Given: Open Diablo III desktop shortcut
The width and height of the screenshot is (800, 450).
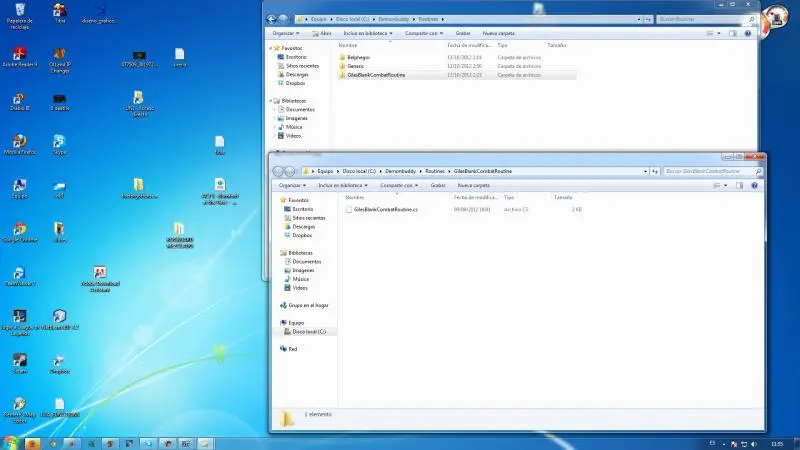Looking at the screenshot, I should pyautogui.click(x=19, y=98).
